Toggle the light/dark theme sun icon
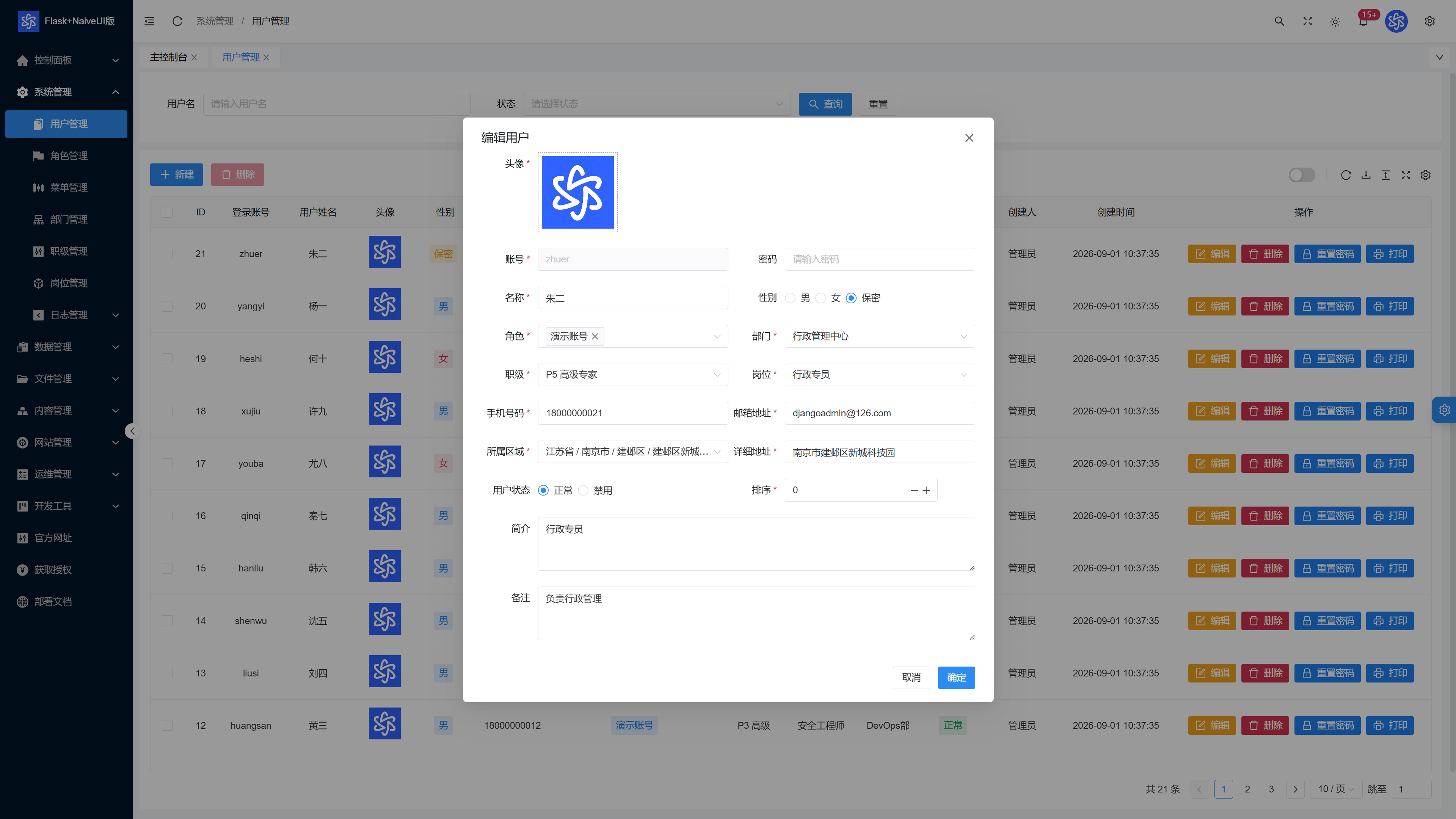The height and width of the screenshot is (819, 1456). 1335,22
